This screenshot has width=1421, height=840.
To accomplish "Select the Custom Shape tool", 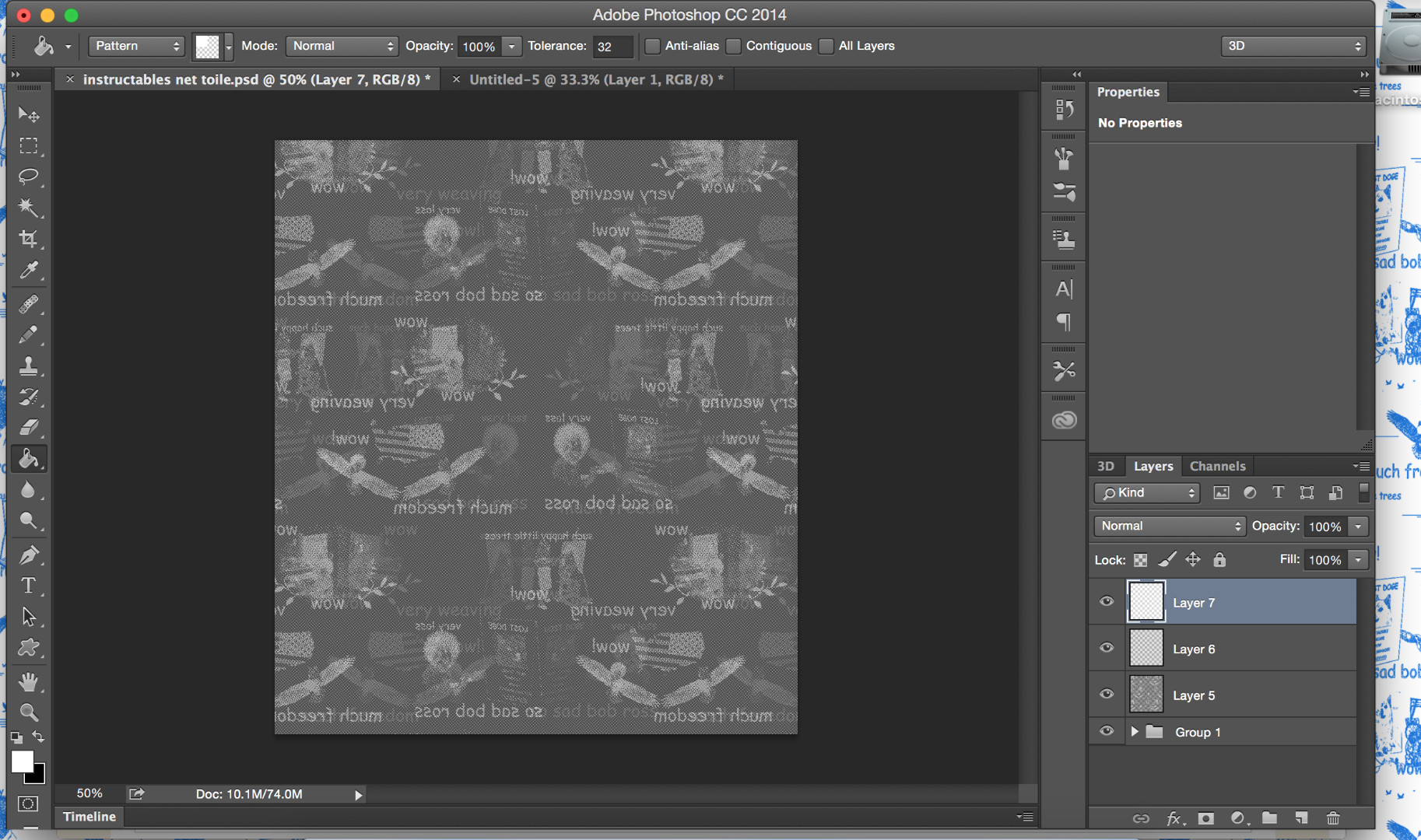I will click(29, 648).
